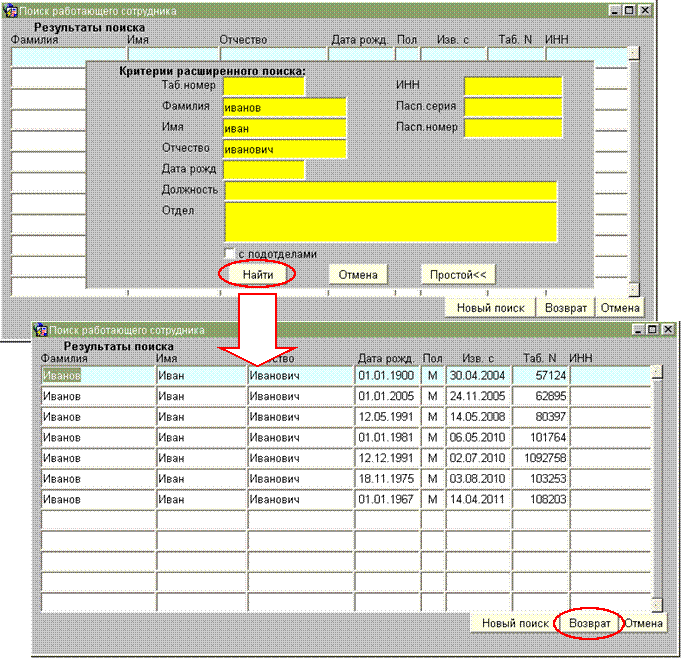Switch to simple search with Простой<<
Image resolution: width=682 pixels, height=659 pixels.
(458, 274)
